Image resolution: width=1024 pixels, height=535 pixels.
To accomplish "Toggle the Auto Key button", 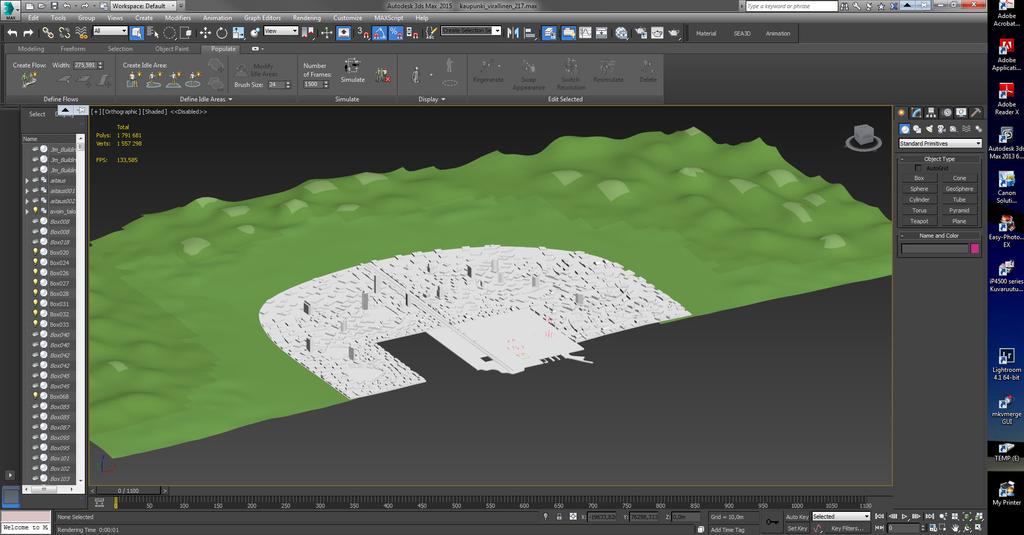I will click(x=797, y=517).
